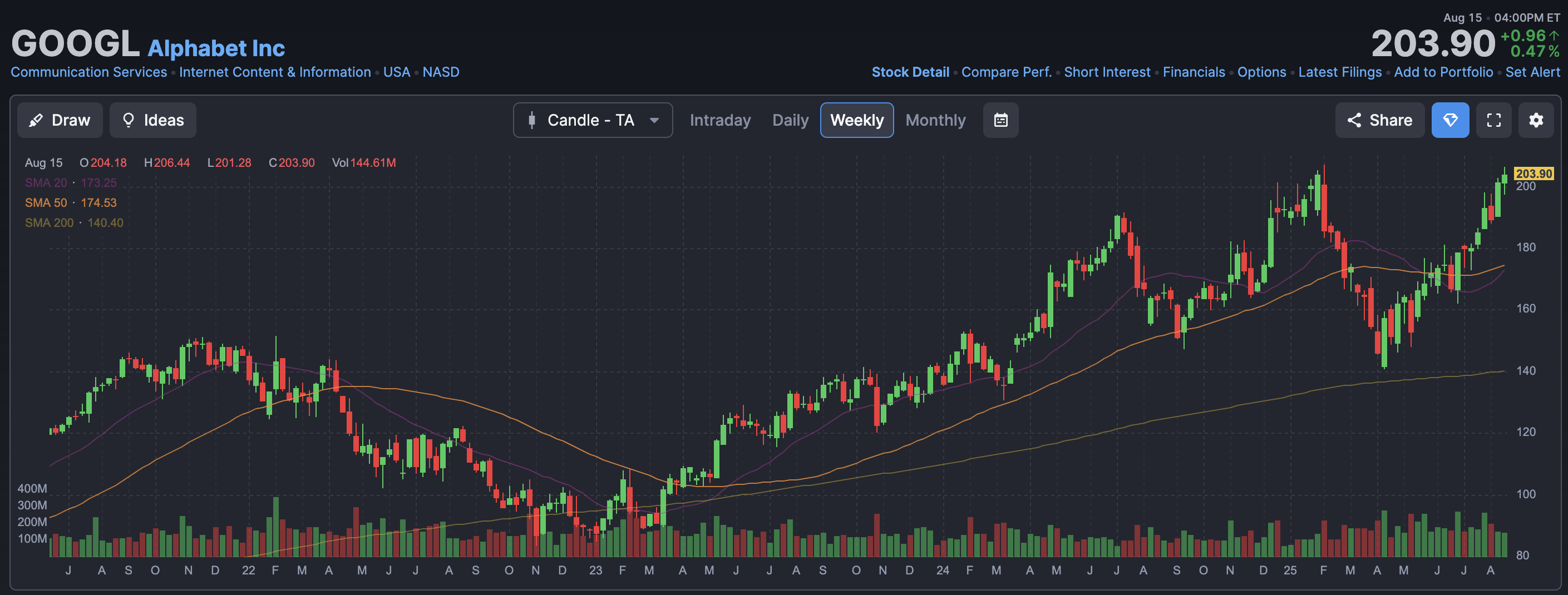Select the SMA 20 indicator label

(46, 182)
